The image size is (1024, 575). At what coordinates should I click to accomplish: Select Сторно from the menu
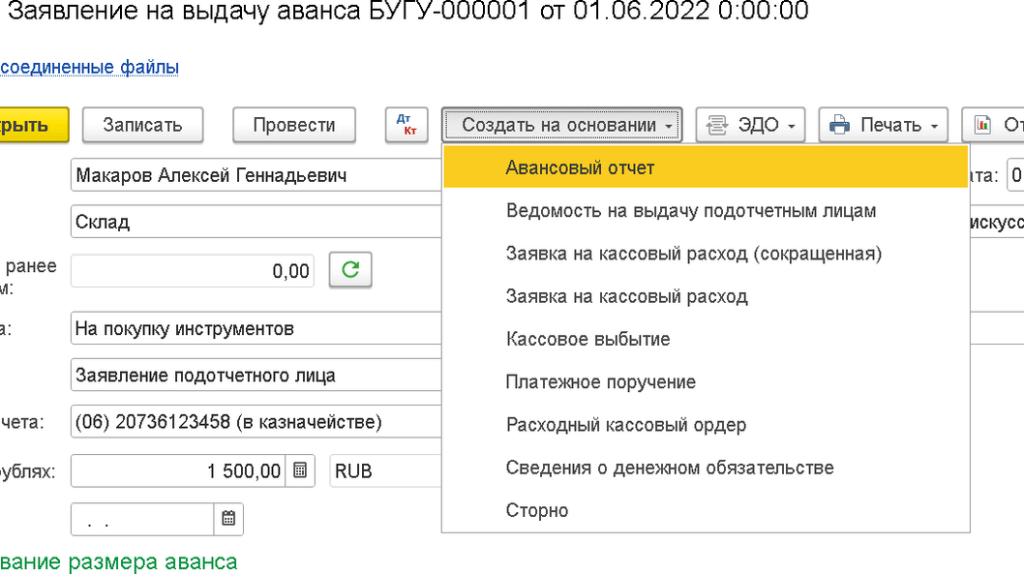pos(537,510)
